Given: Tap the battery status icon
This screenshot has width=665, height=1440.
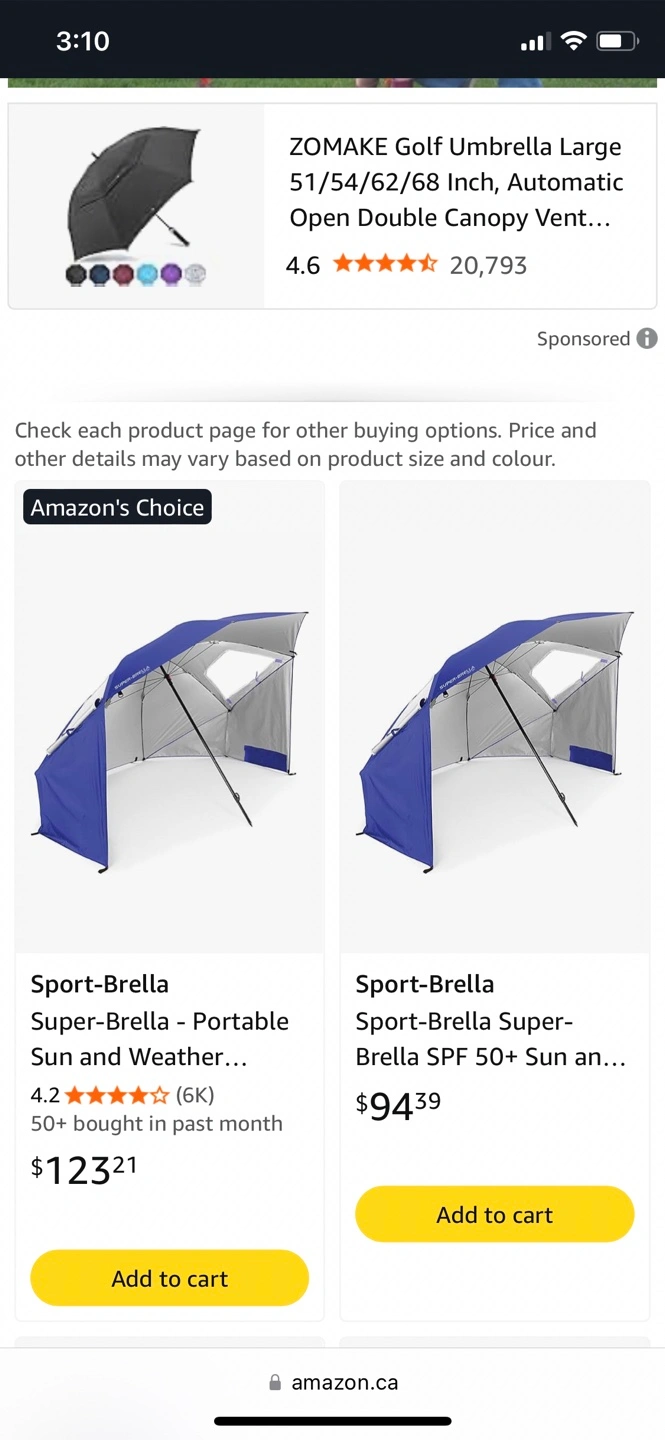Looking at the screenshot, I should (x=618, y=41).
